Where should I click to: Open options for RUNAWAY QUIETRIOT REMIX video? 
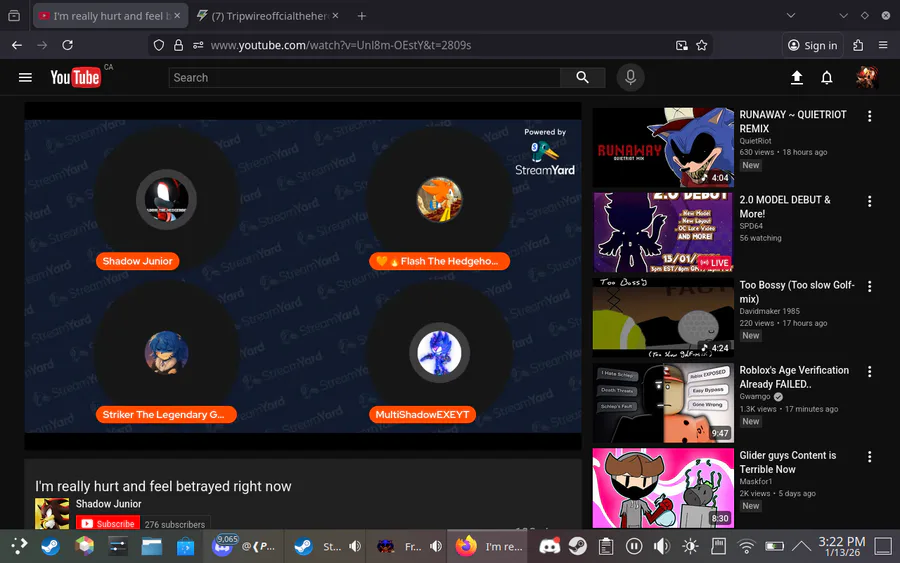point(870,116)
